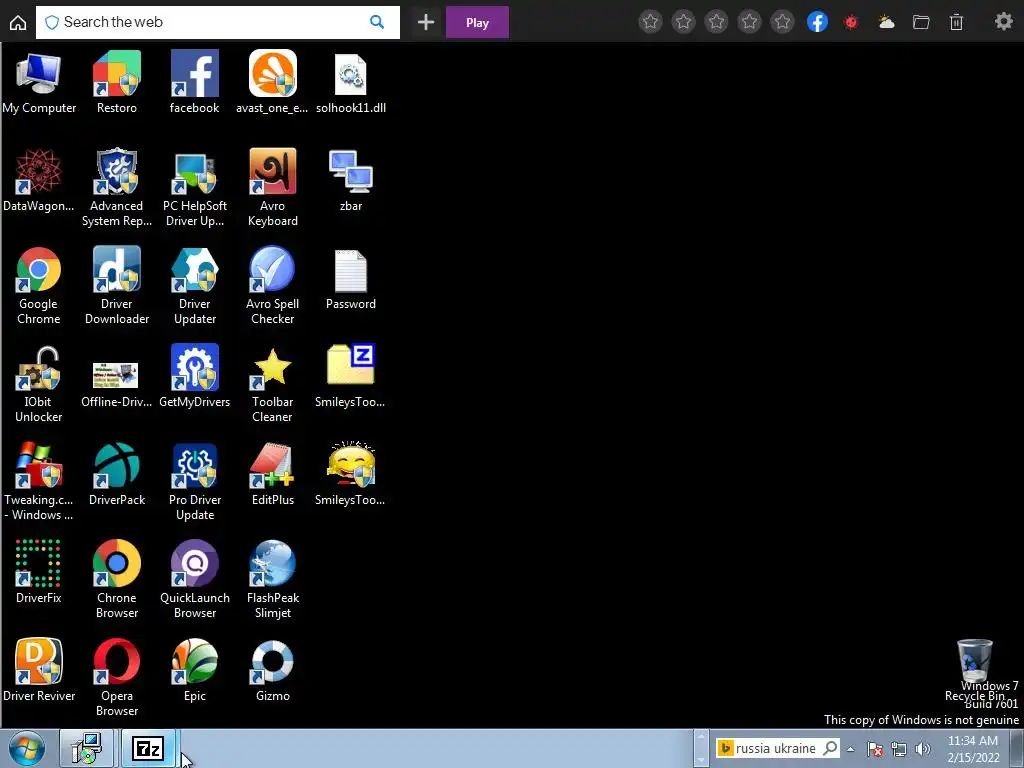
Task: Open the network tray icon
Action: [899, 749]
